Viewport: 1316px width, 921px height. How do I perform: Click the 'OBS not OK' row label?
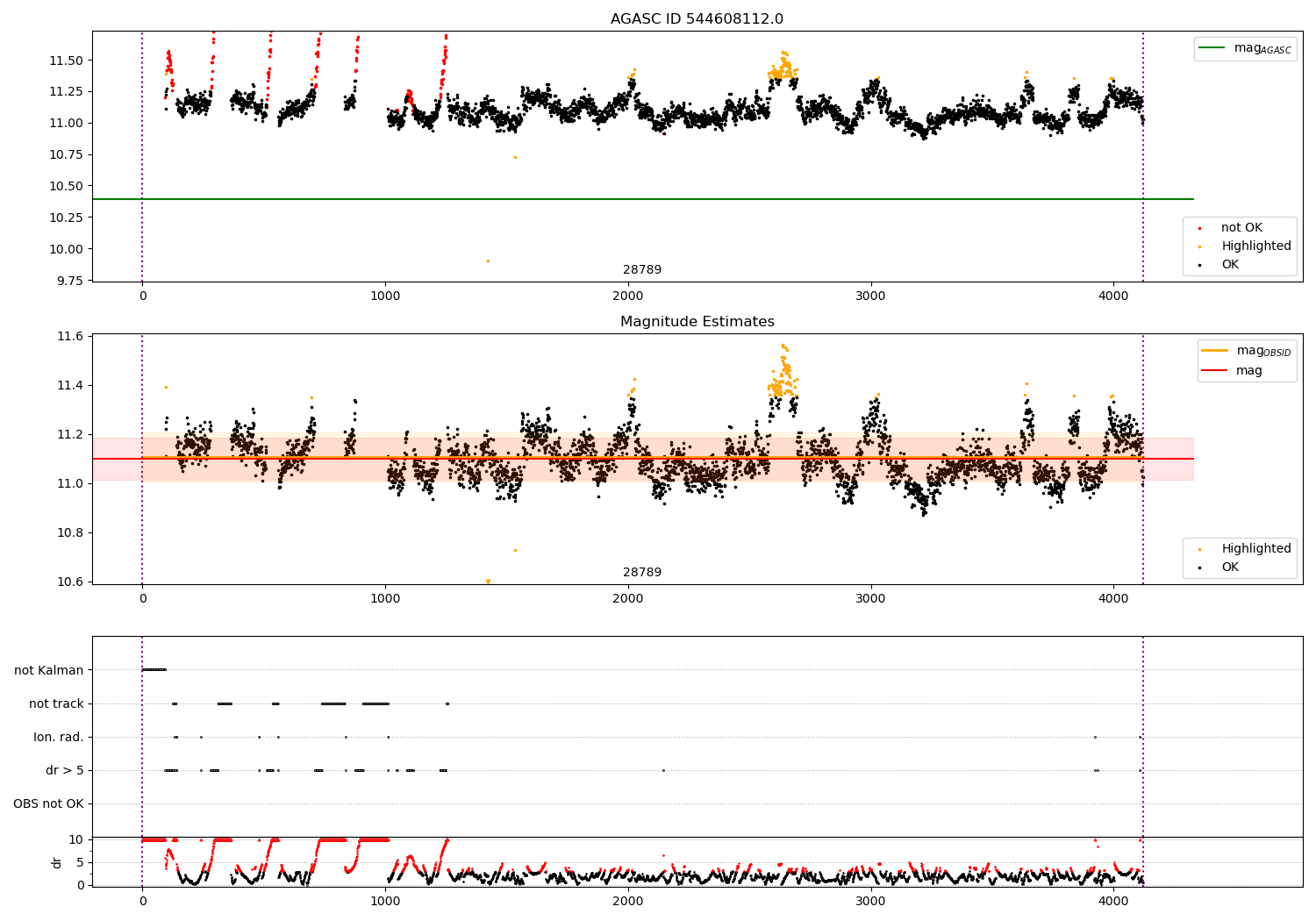(x=48, y=803)
